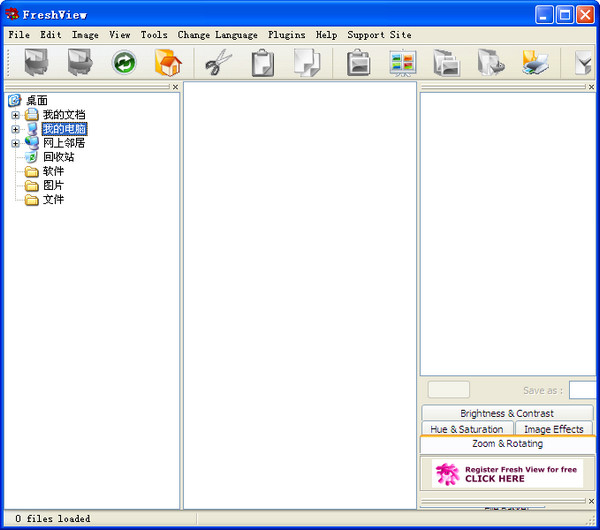Click the desktop icon in the folder tree
The height and width of the screenshot is (530, 600).
pyautogui.click(x=15, y=100)
